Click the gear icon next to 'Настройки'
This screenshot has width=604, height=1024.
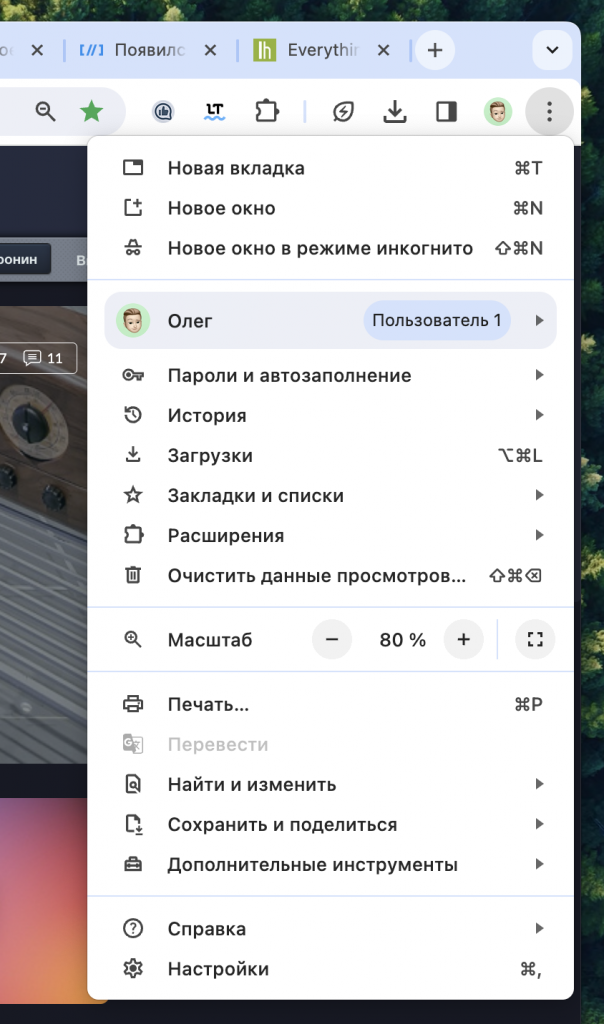(x=133, y=968)
